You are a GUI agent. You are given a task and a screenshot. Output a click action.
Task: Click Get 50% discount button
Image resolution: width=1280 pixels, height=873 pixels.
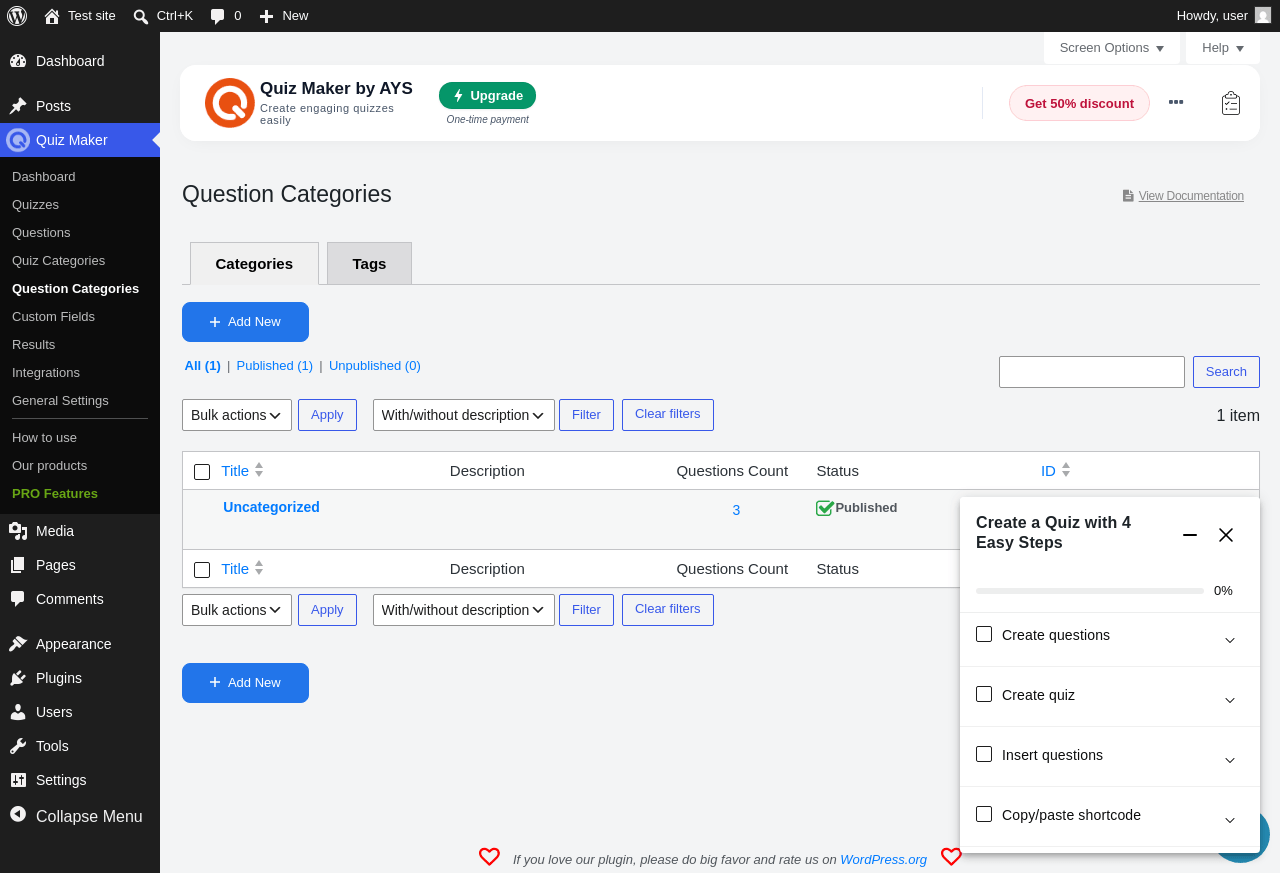click(1079, 103)
